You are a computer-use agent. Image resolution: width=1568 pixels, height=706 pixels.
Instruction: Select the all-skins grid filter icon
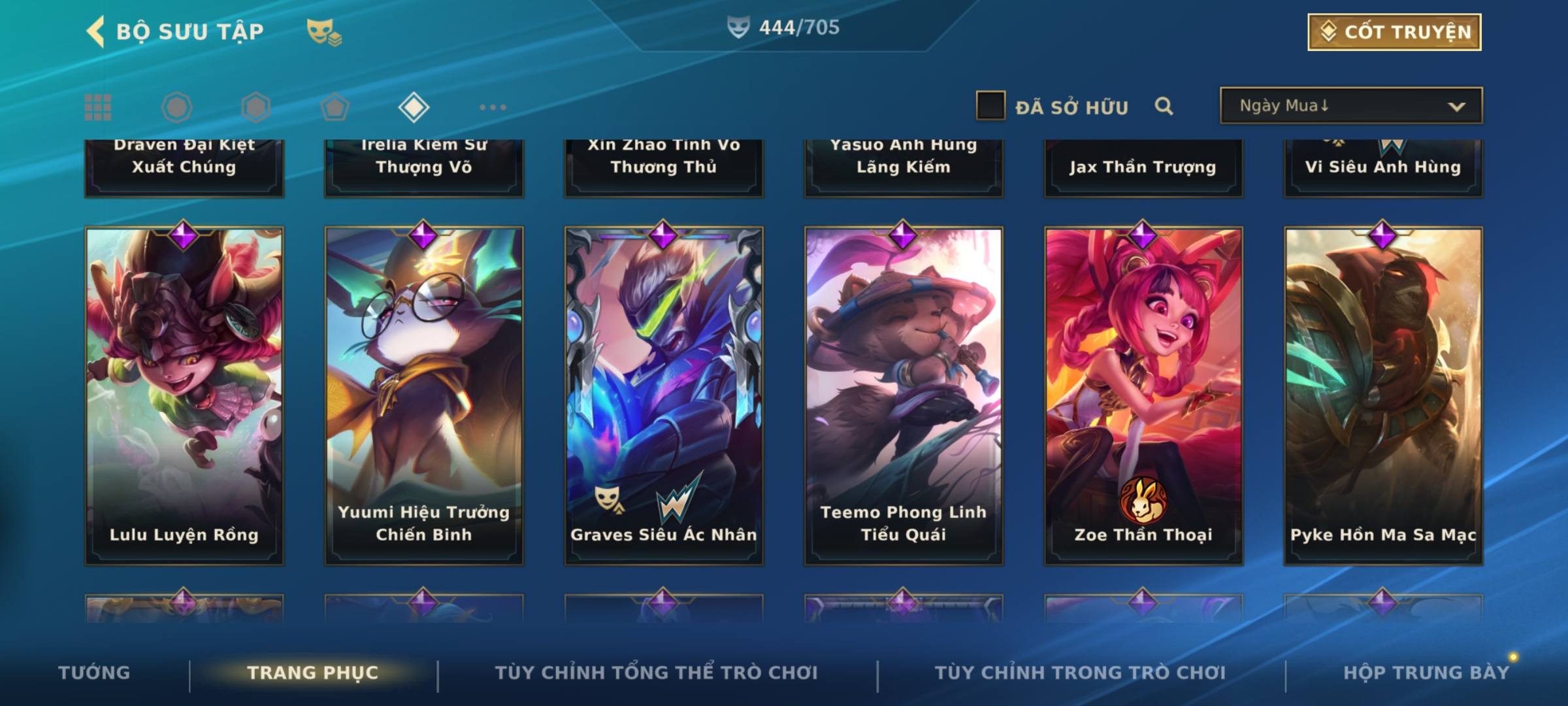tap(98, 107)
